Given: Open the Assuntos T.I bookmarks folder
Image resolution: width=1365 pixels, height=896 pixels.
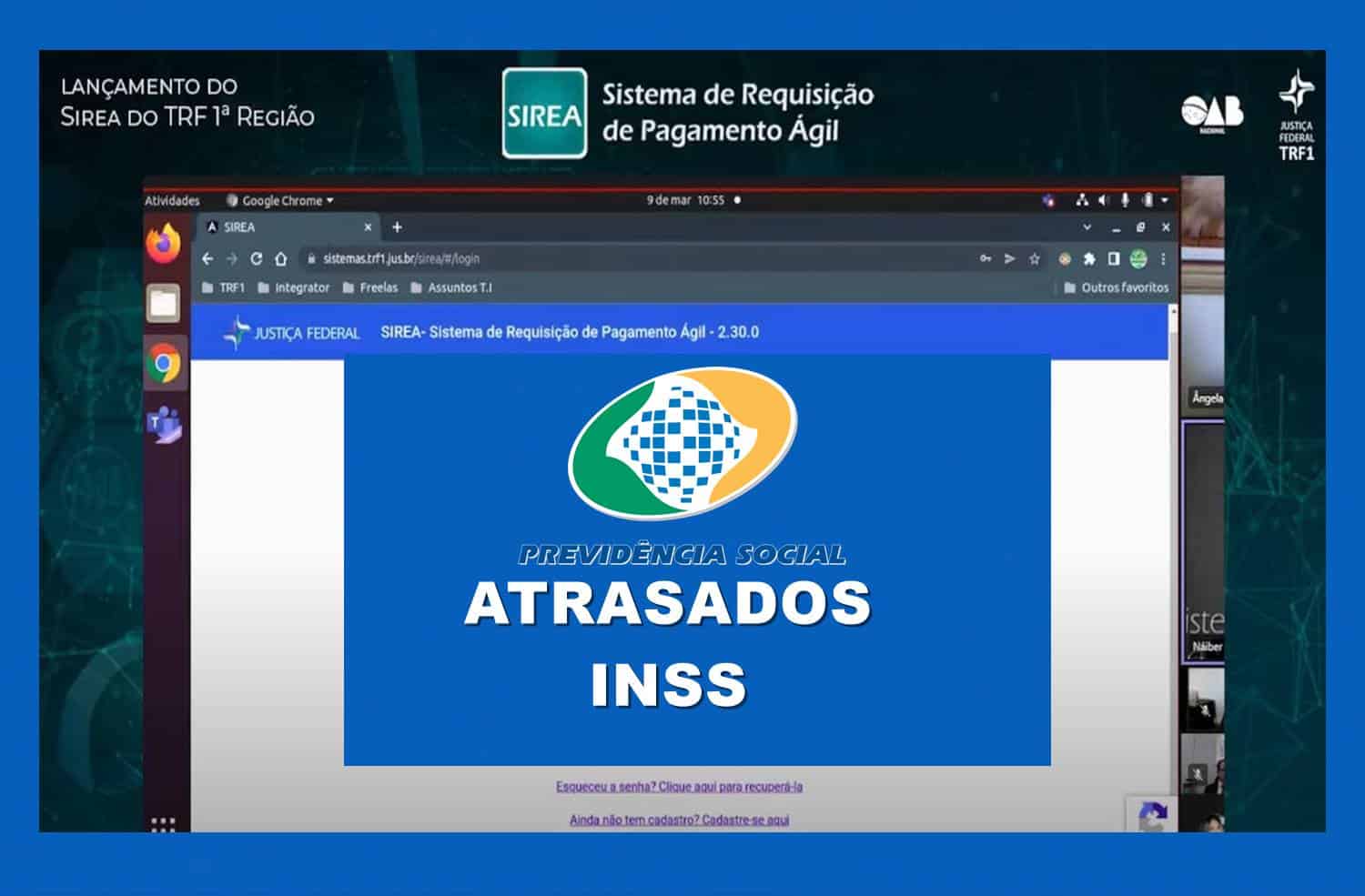Looking at the screenshot, I should pos(451,287).
